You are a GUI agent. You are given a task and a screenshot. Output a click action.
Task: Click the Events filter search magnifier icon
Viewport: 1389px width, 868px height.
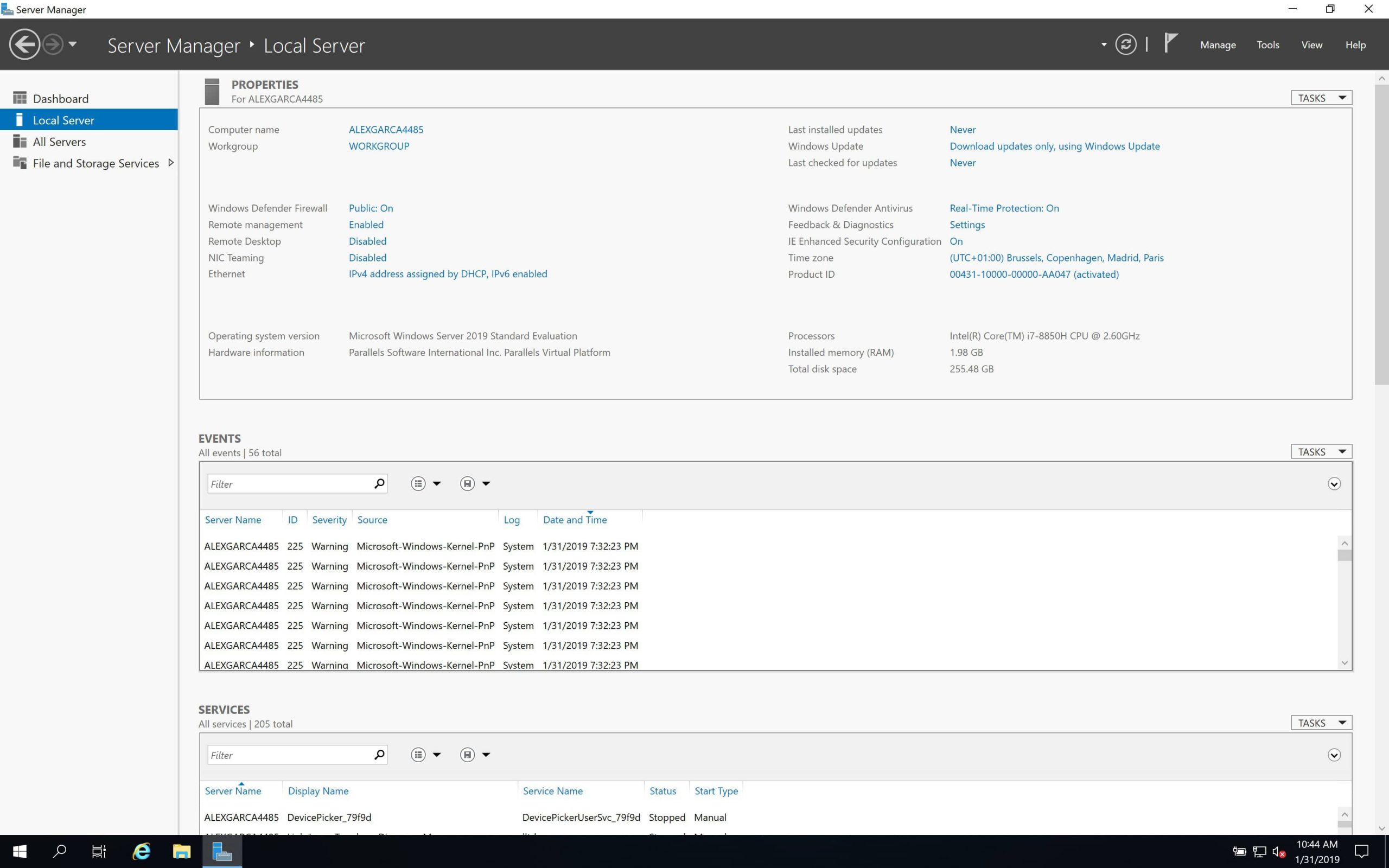coord(379,483)
